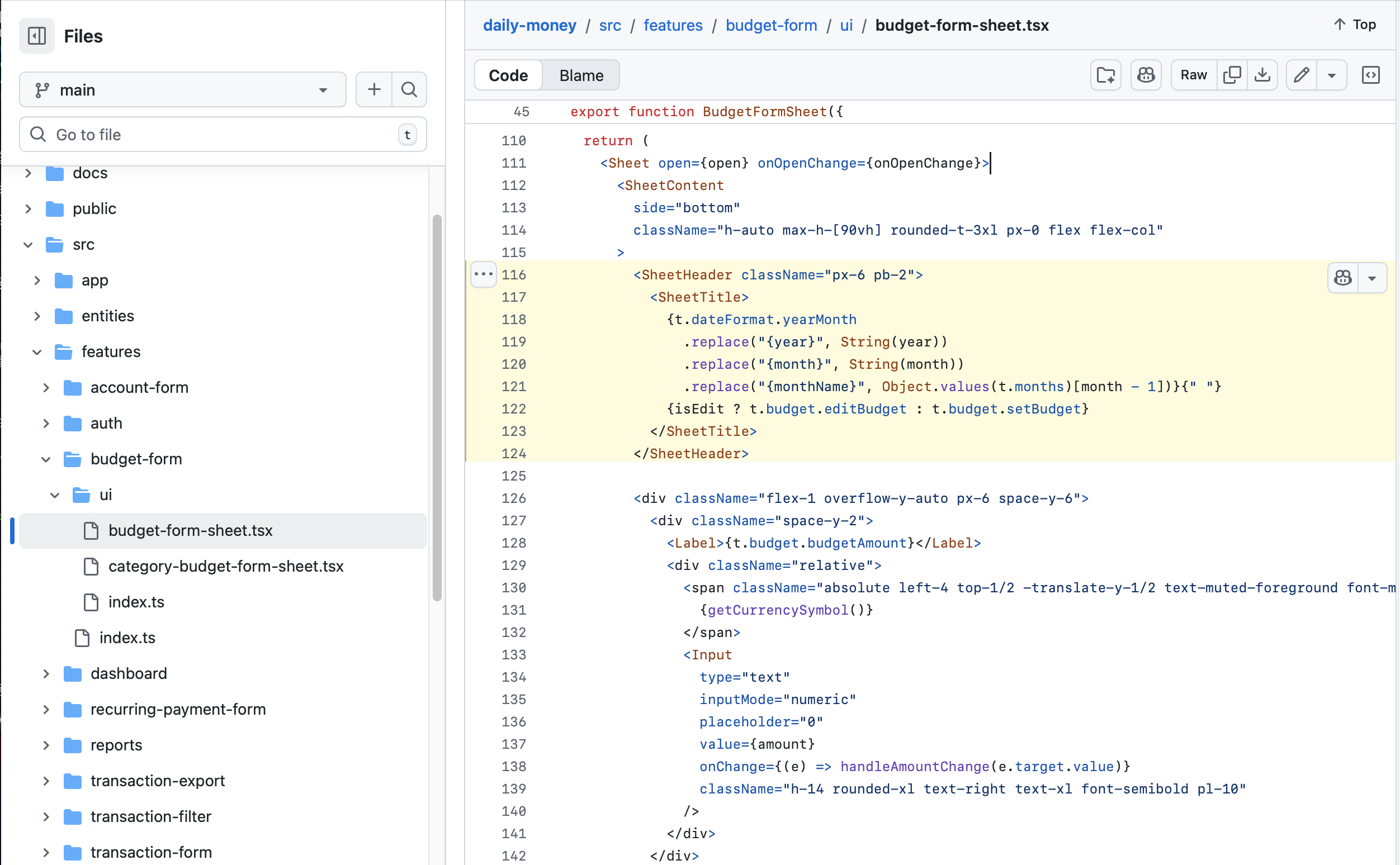Image resolution: width=1400 pixels, height=865 pixels.
Task: Click the search files magnifier icon
Action: pyautogui.click(x=409, y=89)
